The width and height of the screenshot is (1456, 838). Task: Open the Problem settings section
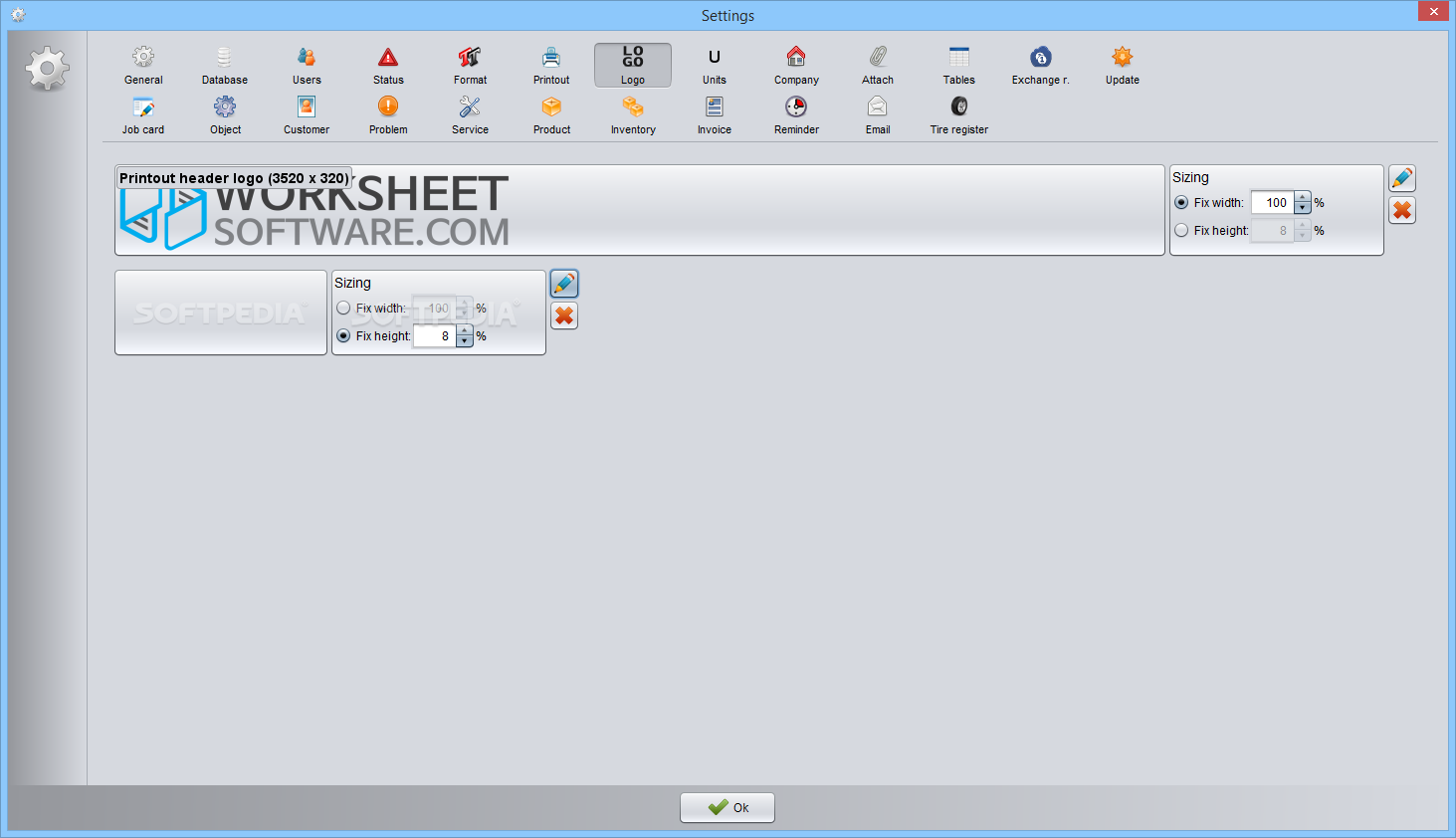click(x=388, y=115)
